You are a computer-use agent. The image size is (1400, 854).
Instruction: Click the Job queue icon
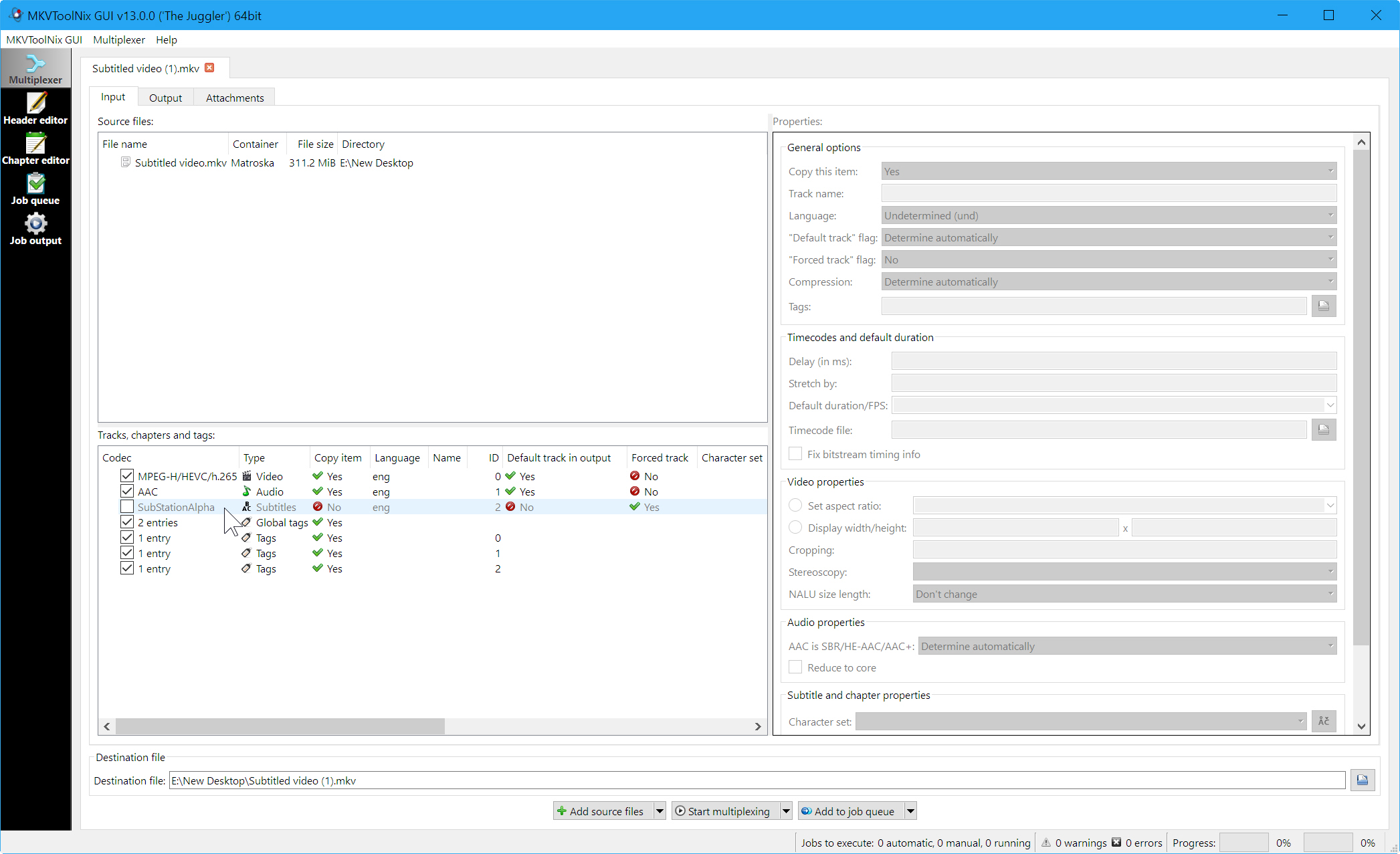click(x=35, y=189)
